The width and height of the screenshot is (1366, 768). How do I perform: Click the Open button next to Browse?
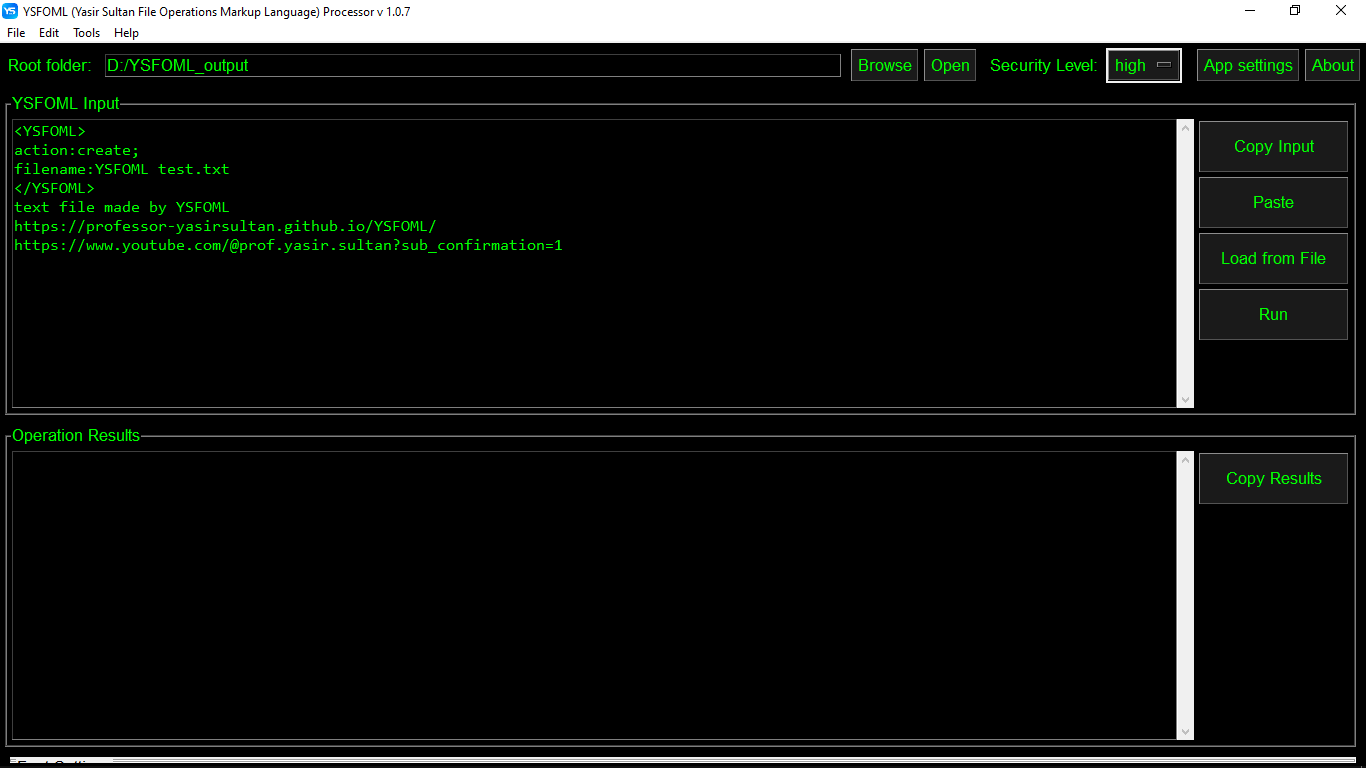[x=950, y=65]
